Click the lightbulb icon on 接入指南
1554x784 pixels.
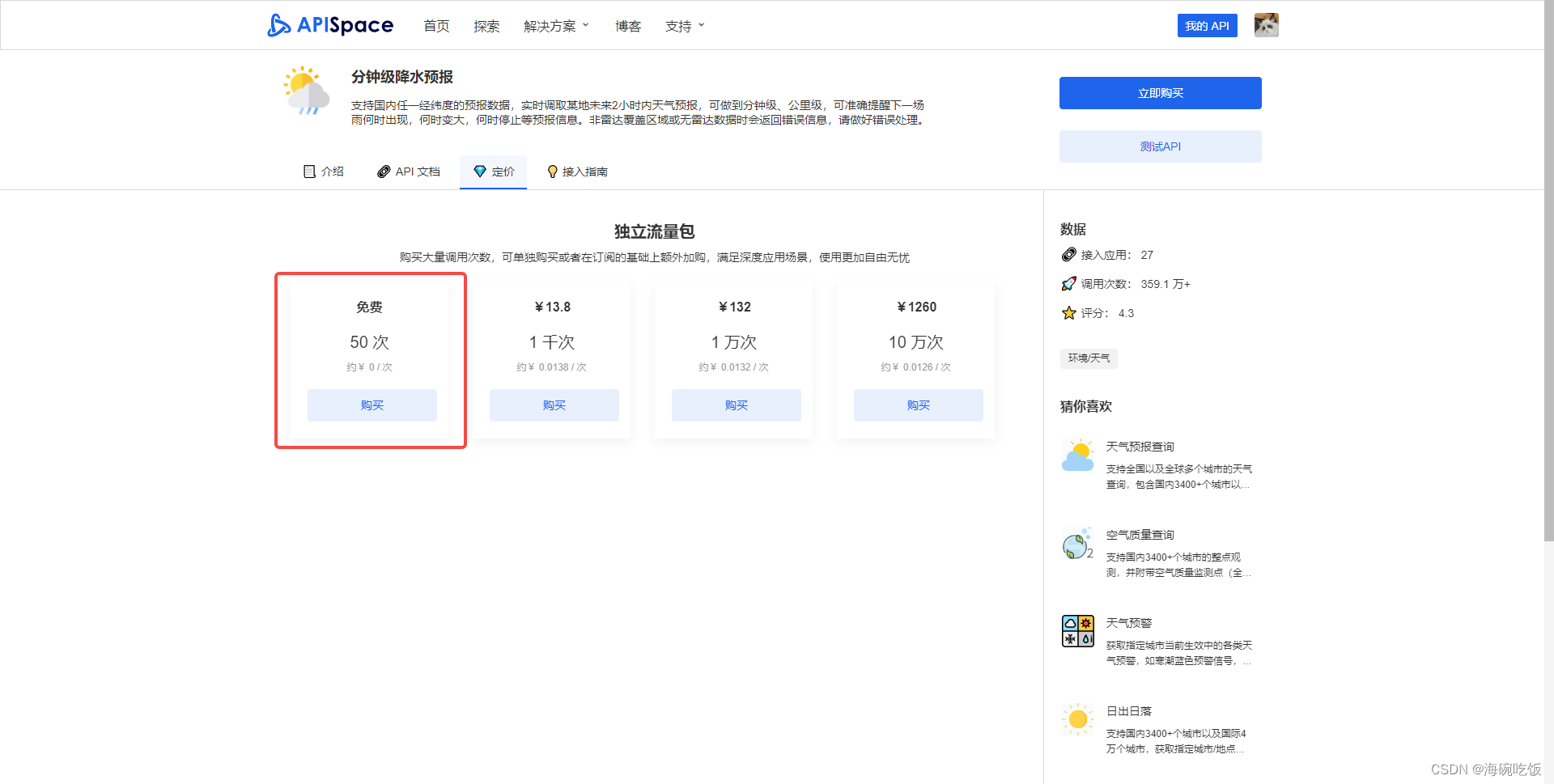tap(553, 172)
